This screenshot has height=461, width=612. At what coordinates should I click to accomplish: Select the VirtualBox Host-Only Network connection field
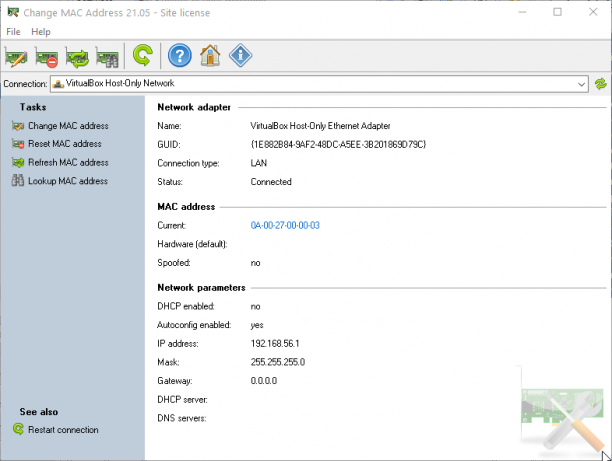coord(319,84)
